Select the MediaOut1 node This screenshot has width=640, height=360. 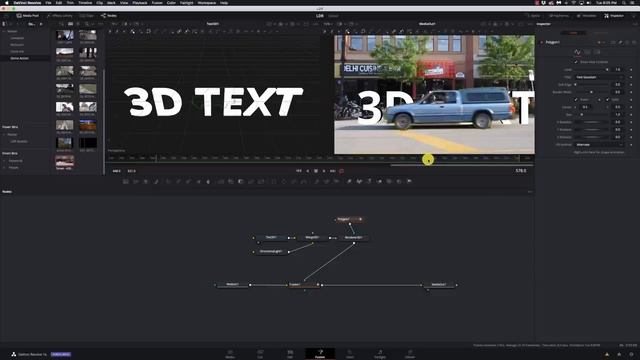coord(439,284)
